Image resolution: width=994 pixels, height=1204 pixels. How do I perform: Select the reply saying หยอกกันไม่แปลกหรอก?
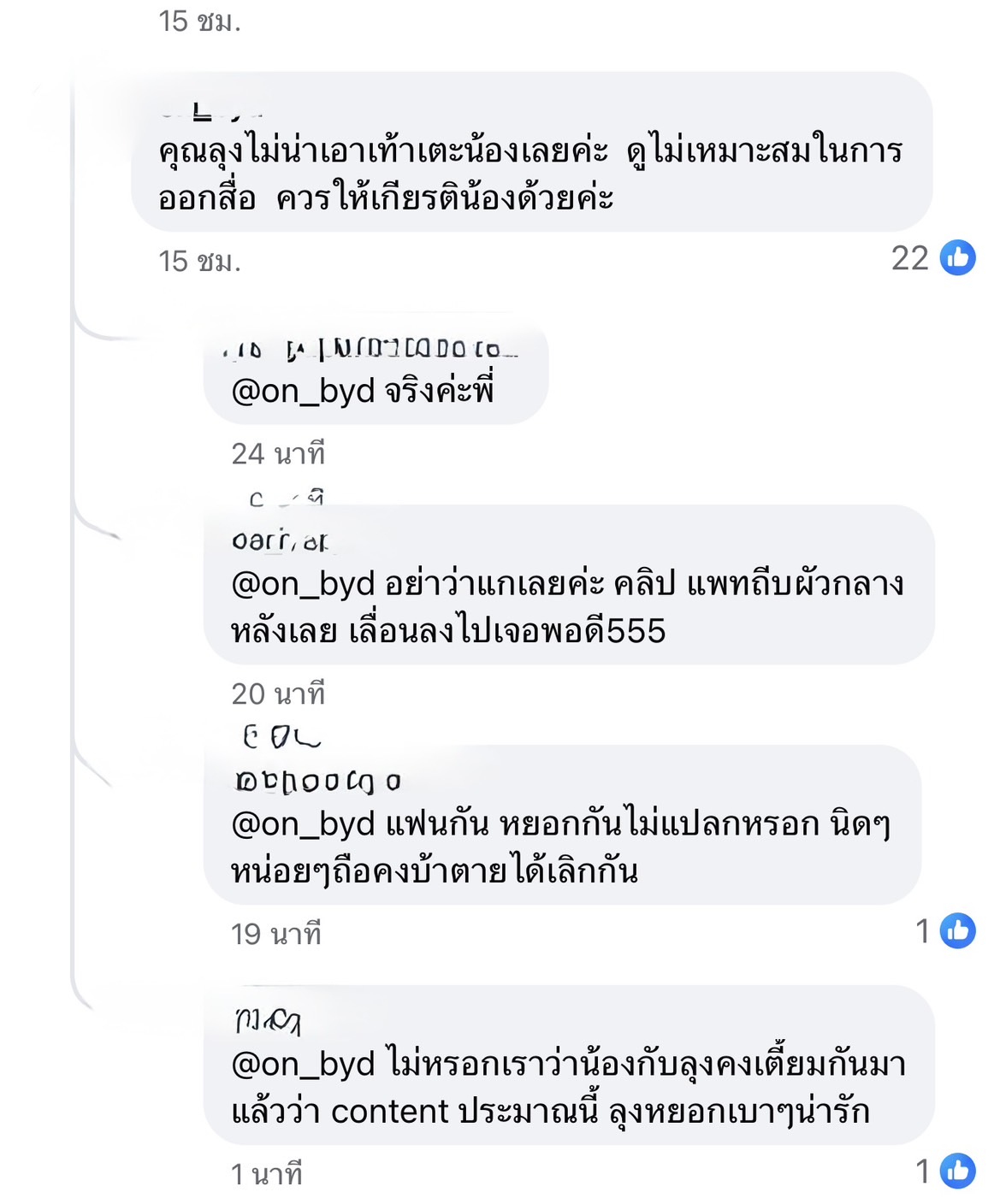click(561, 848)
